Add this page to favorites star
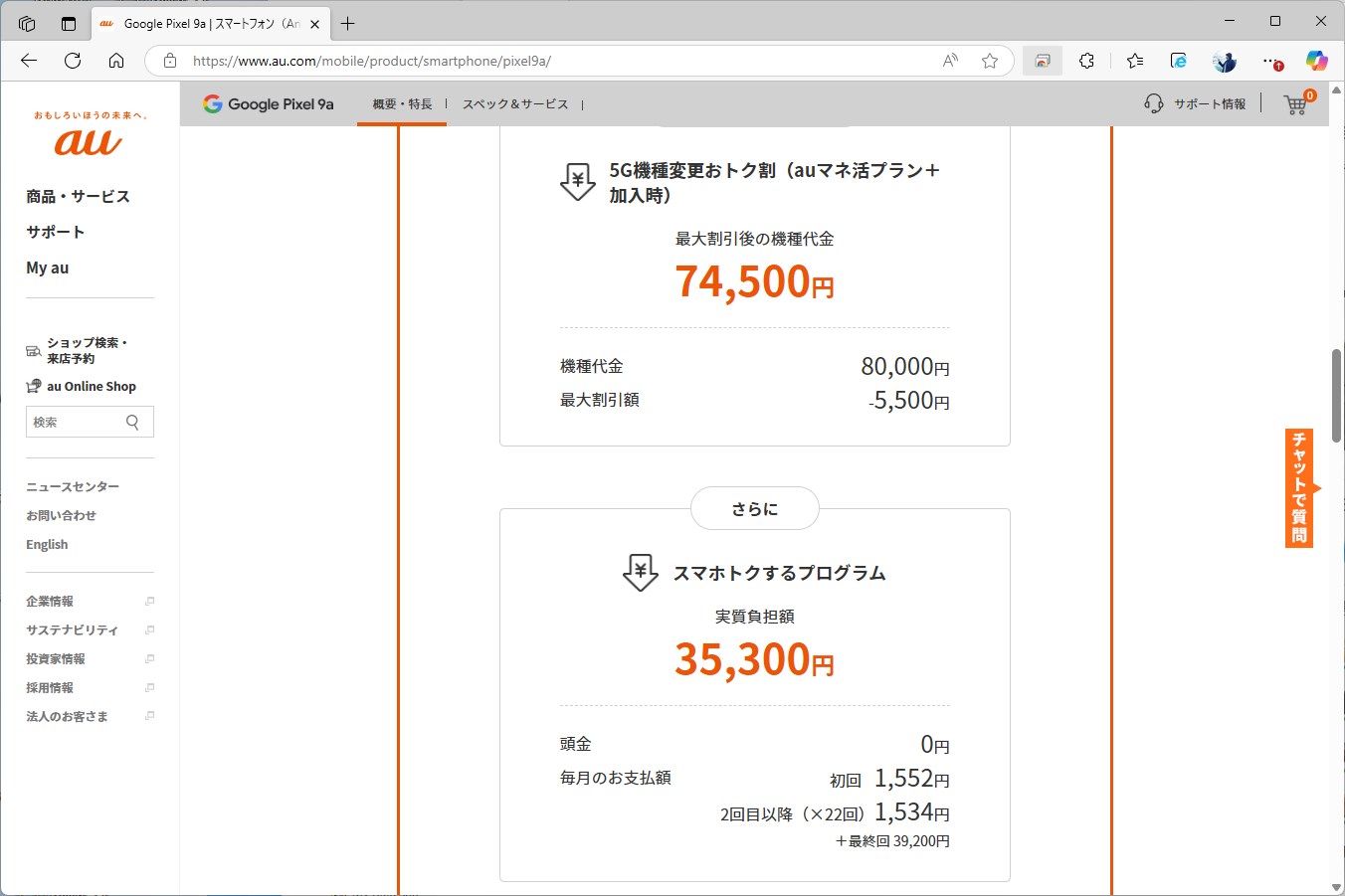 click(990, 61)
